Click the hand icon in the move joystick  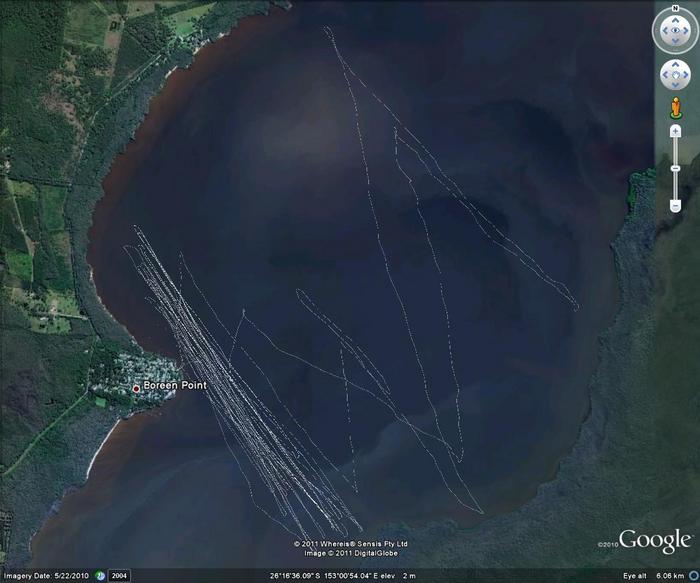(x=675, y=75)
